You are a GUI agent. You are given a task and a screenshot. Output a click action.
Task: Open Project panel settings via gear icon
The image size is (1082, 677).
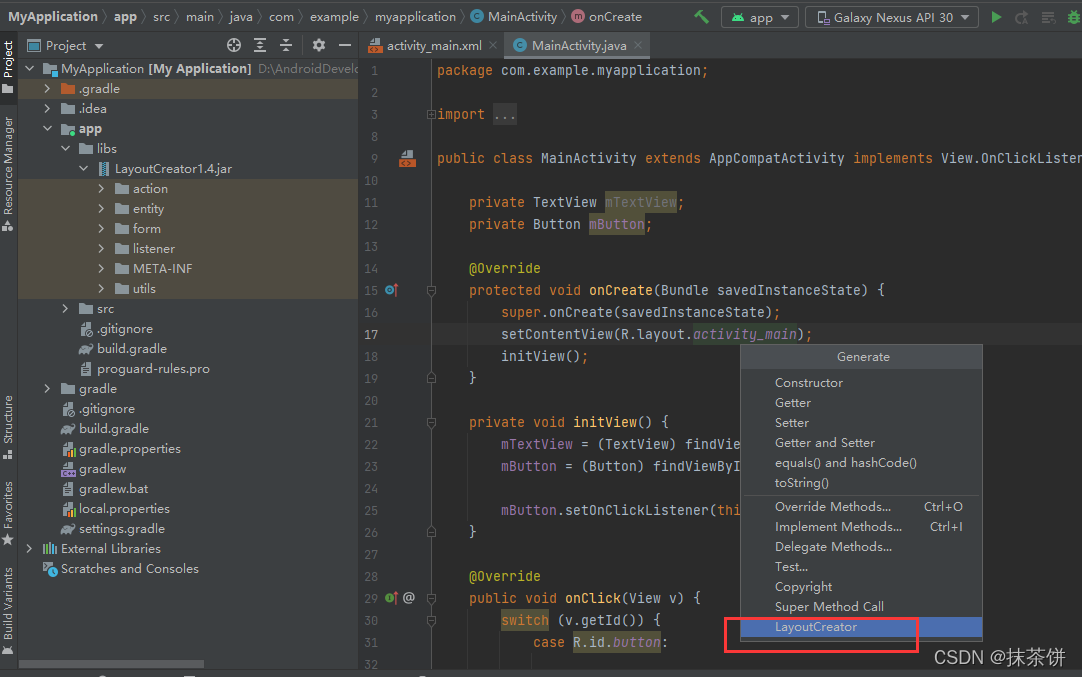[x=317, y=45]
